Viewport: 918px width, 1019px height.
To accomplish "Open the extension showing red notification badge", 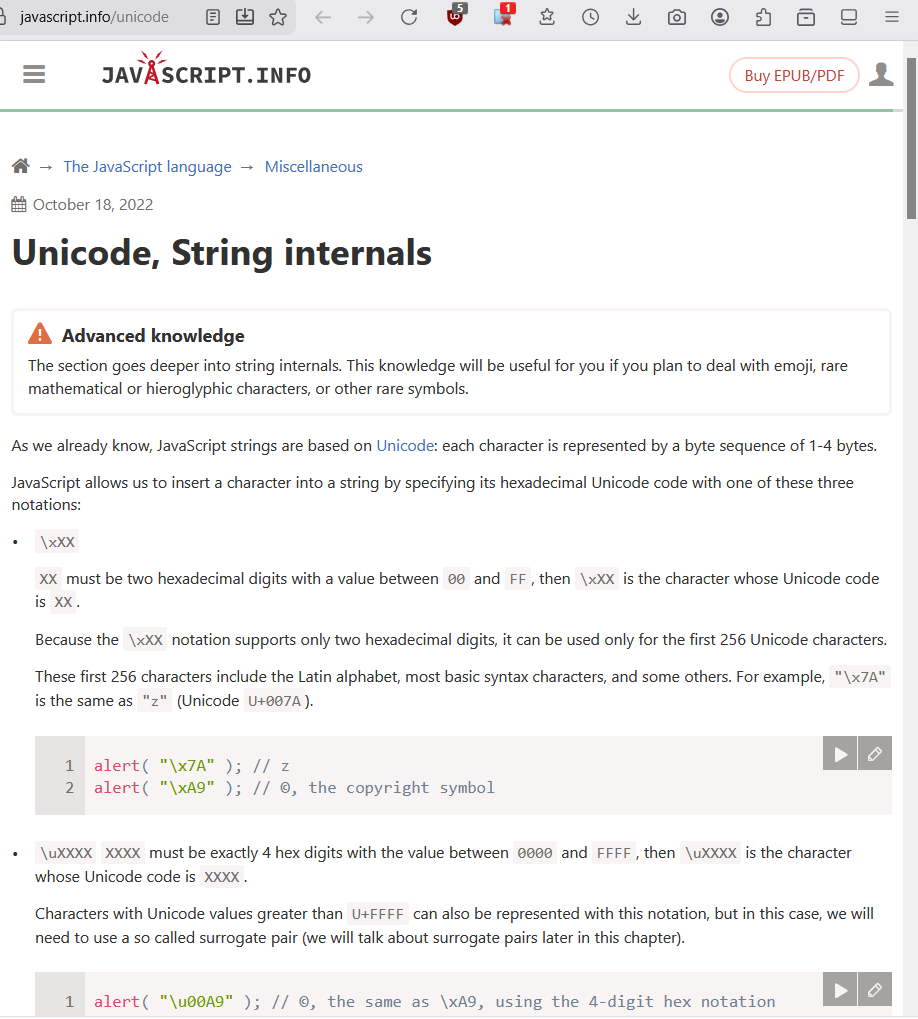I will (x=504, y=17).
